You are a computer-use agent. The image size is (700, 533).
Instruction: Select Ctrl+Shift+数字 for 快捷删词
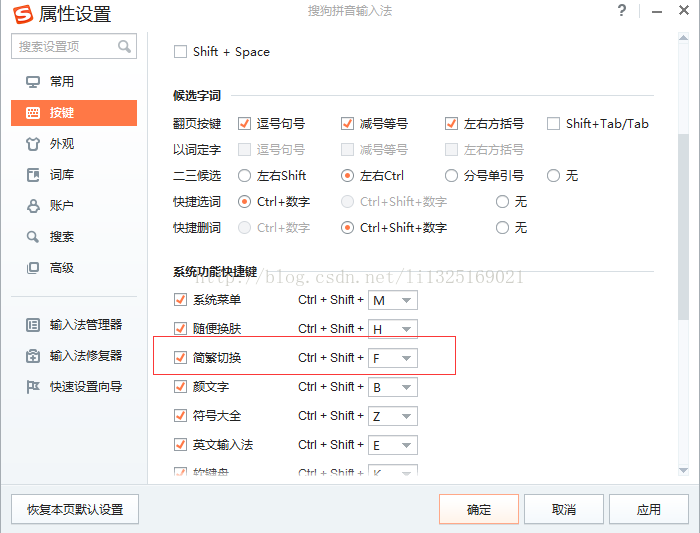pos(347,228)
